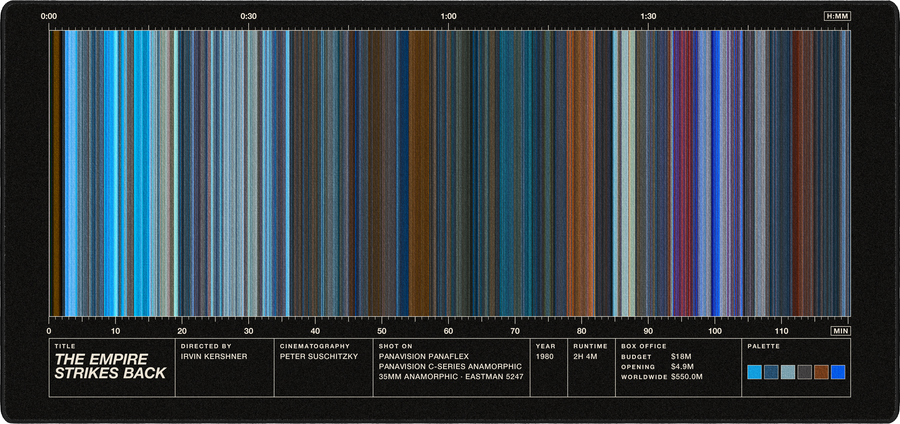Click the wide orange band near 80 minutes
The width and height of the screenshot is (900, 424).
click(580, 173)
